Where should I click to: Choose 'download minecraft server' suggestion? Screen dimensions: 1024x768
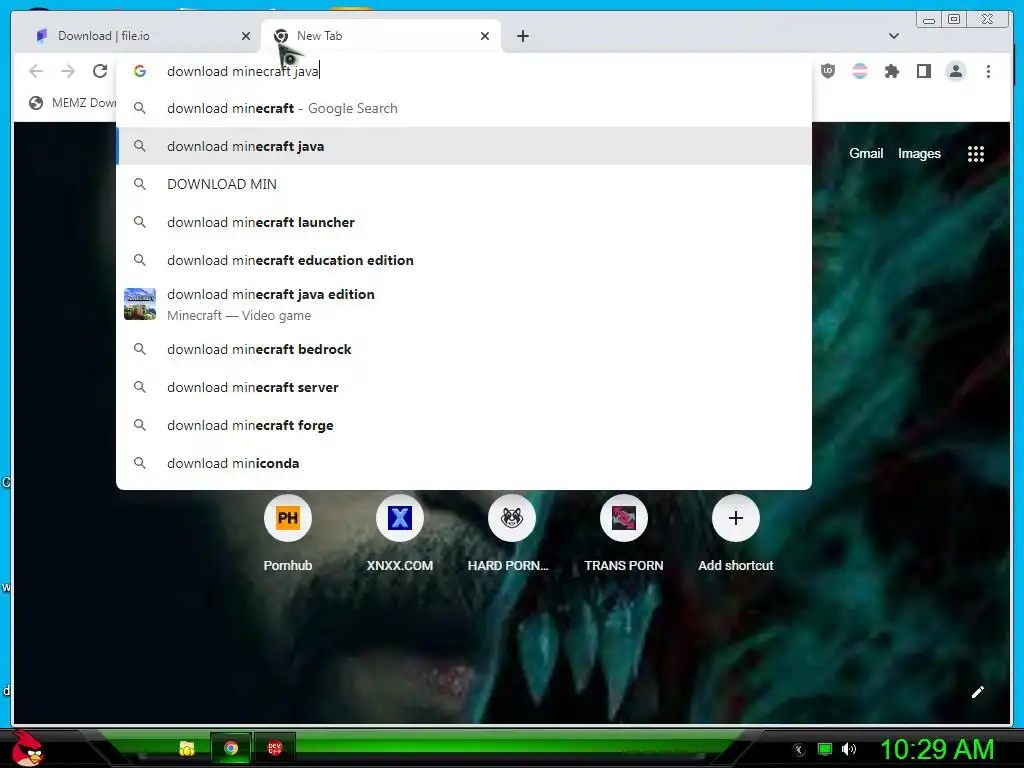click(464, 387)
